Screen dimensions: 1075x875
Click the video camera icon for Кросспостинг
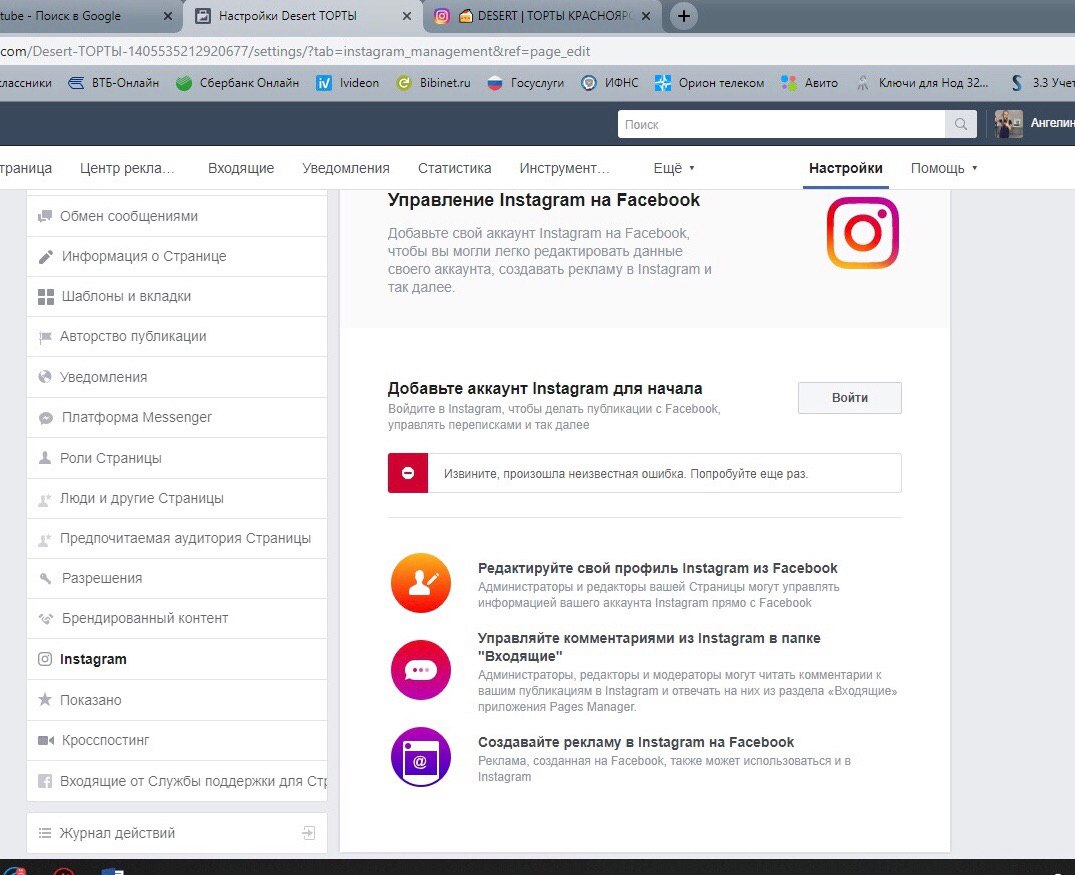coord(46,741)
